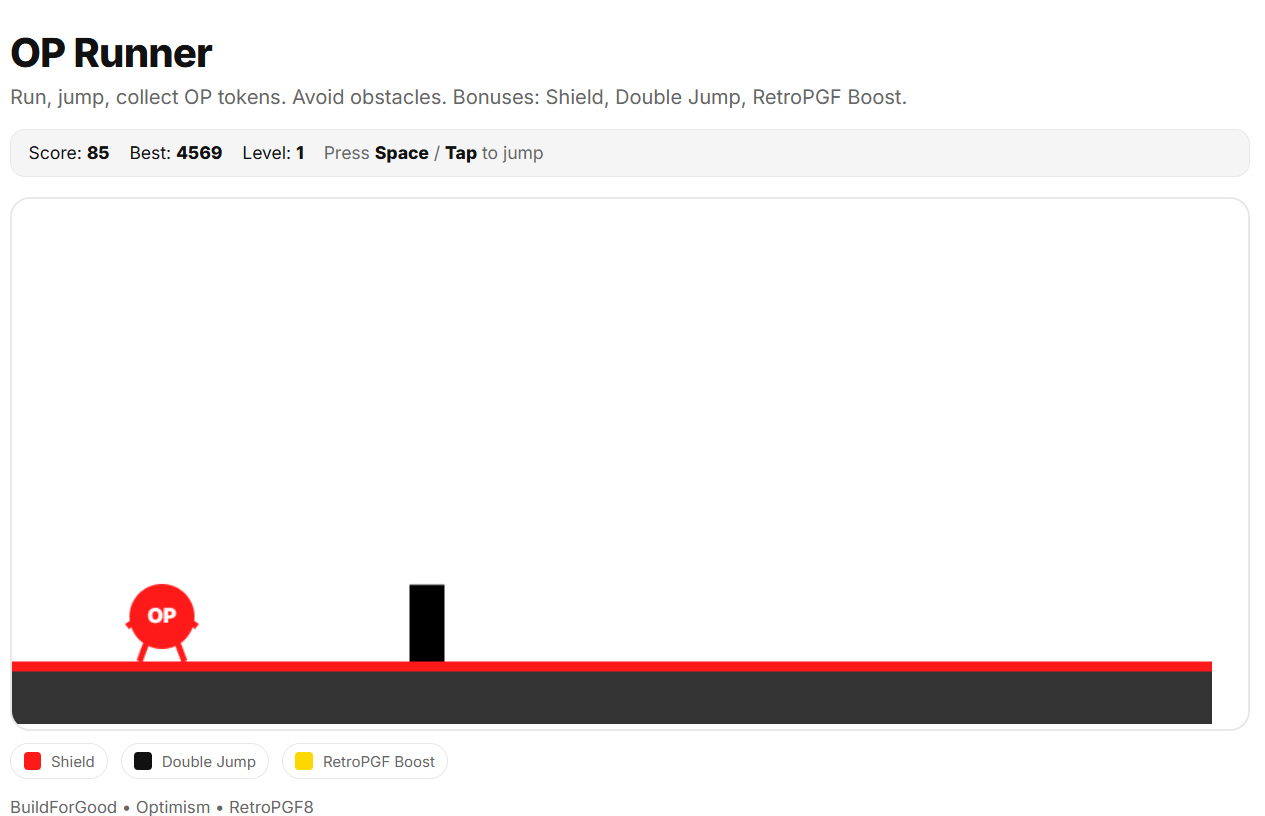Select the RetroPGF Boost bonus pill
This screenshot has height=816, width=1265.
coord(378,762)
